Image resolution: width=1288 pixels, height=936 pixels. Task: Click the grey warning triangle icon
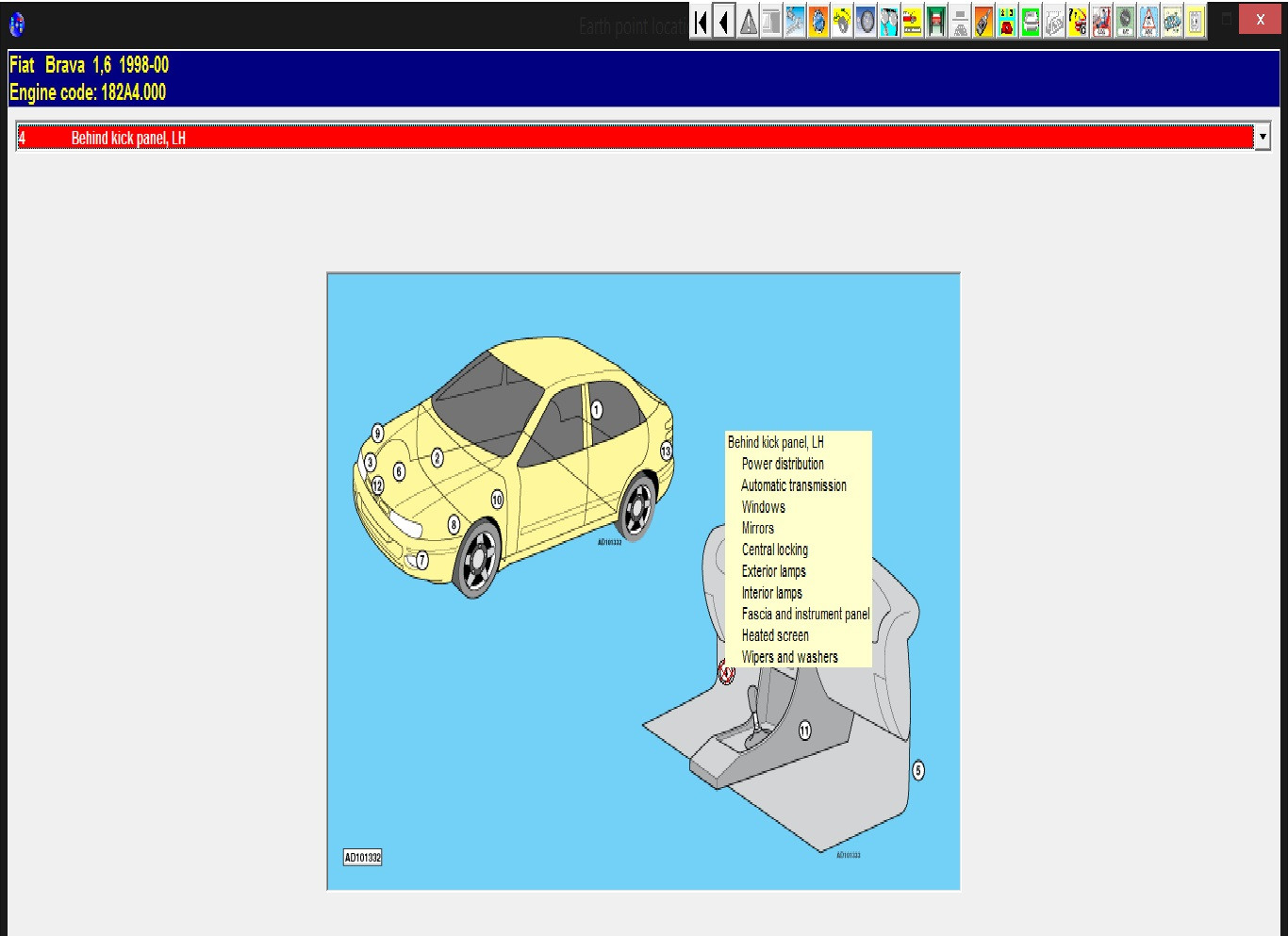(x=748, y=22)
